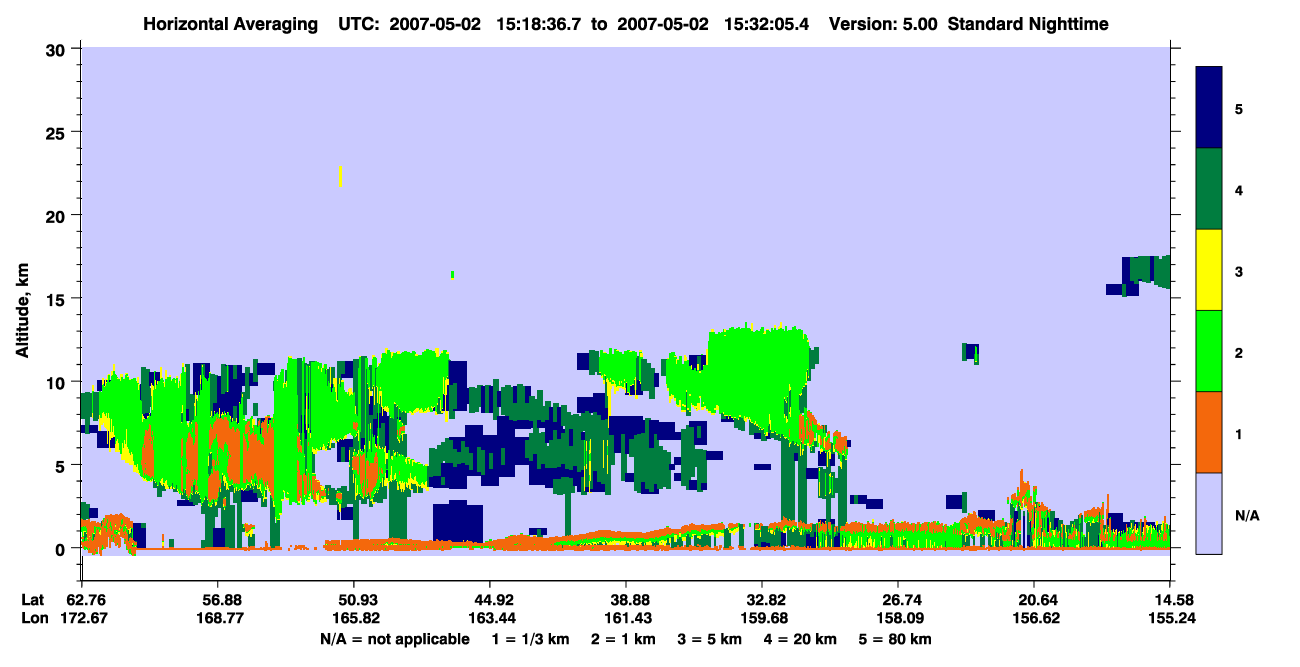This screenshot has width=1300, height=667.
Task: Click the longitude value 163.44
Action: coord(490,618)
